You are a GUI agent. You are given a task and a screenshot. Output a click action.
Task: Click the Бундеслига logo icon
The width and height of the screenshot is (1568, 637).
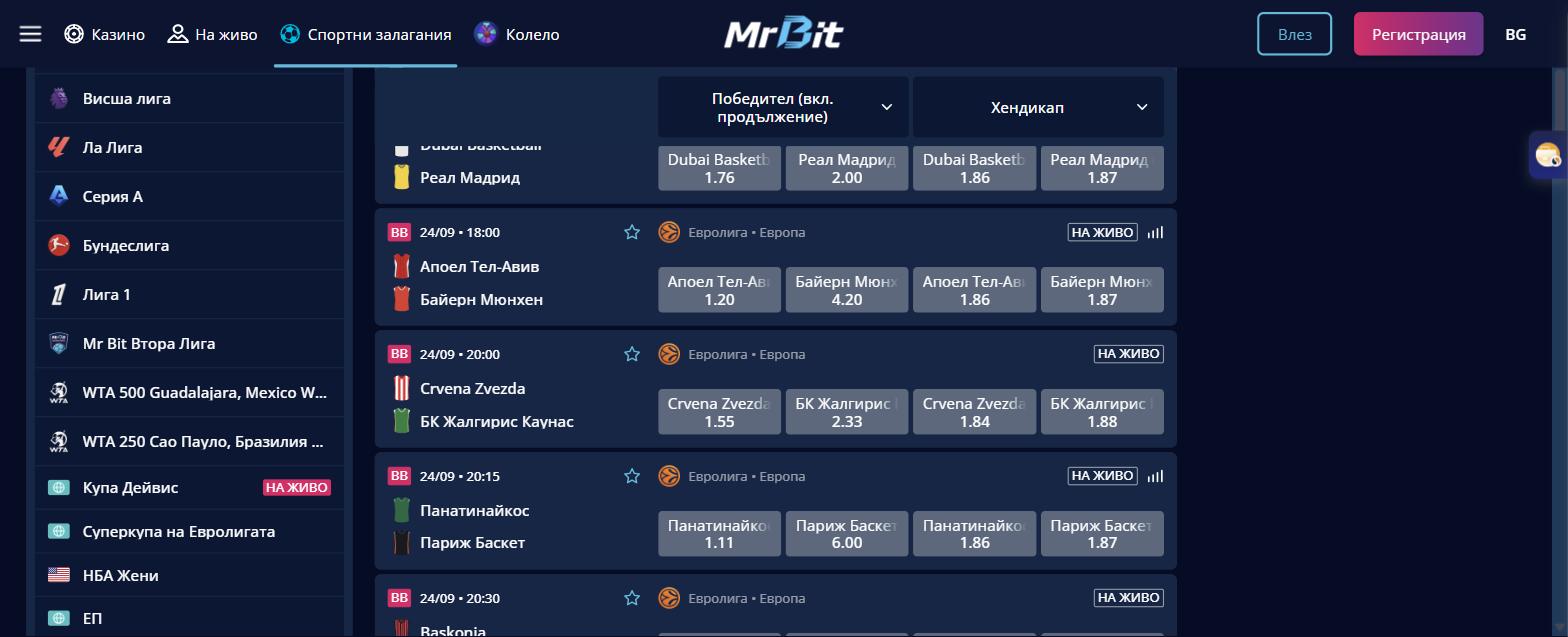59,245
